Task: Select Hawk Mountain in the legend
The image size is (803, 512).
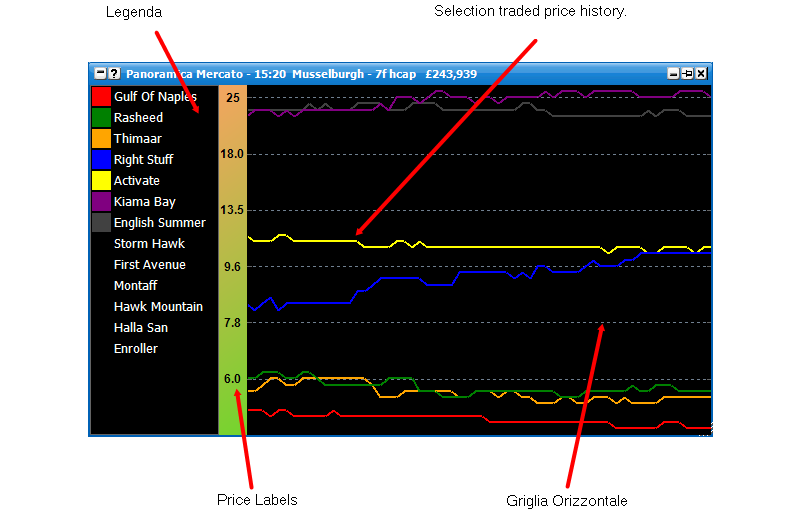Action: (x=158, y=307)
